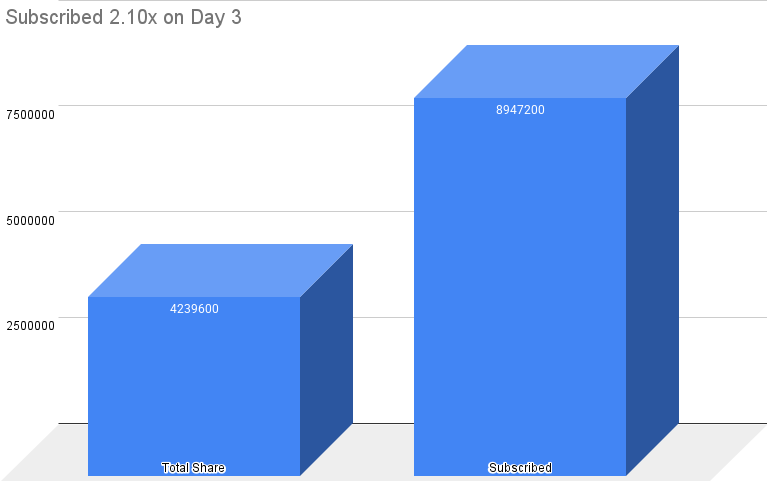Click the 'Total Share' category label
This screenshot has height=481, width=767.
[x=194, y=468]
